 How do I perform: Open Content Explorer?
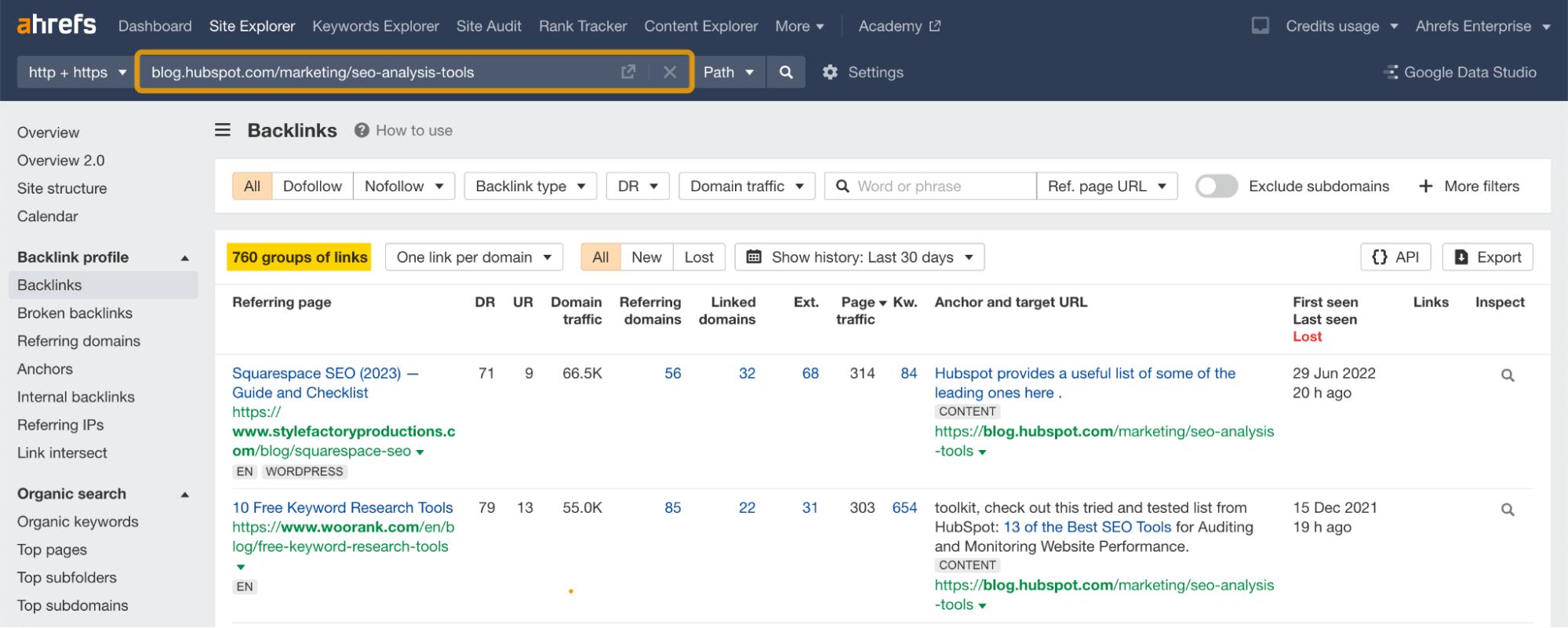701,26
